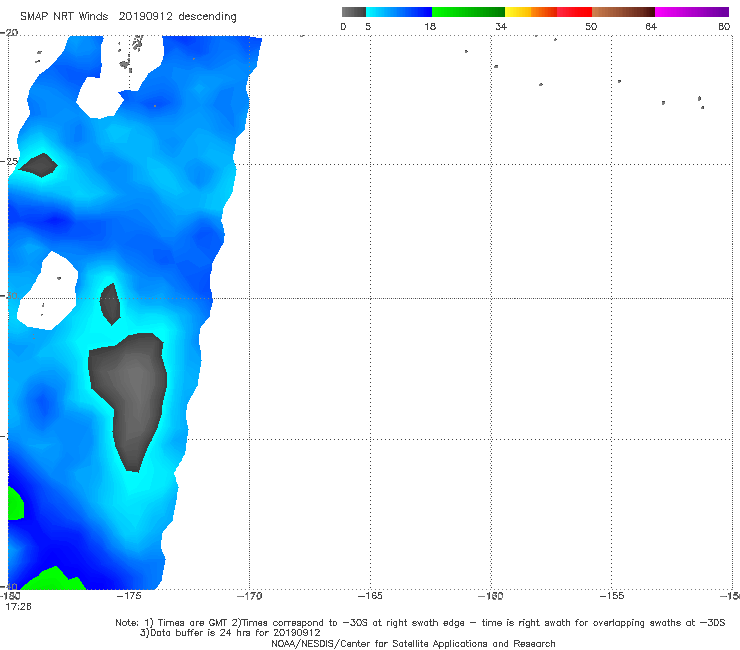Click the '-175' longitude axis label
This screenshot has height=650, width=740.
click(x=129, y=596)
